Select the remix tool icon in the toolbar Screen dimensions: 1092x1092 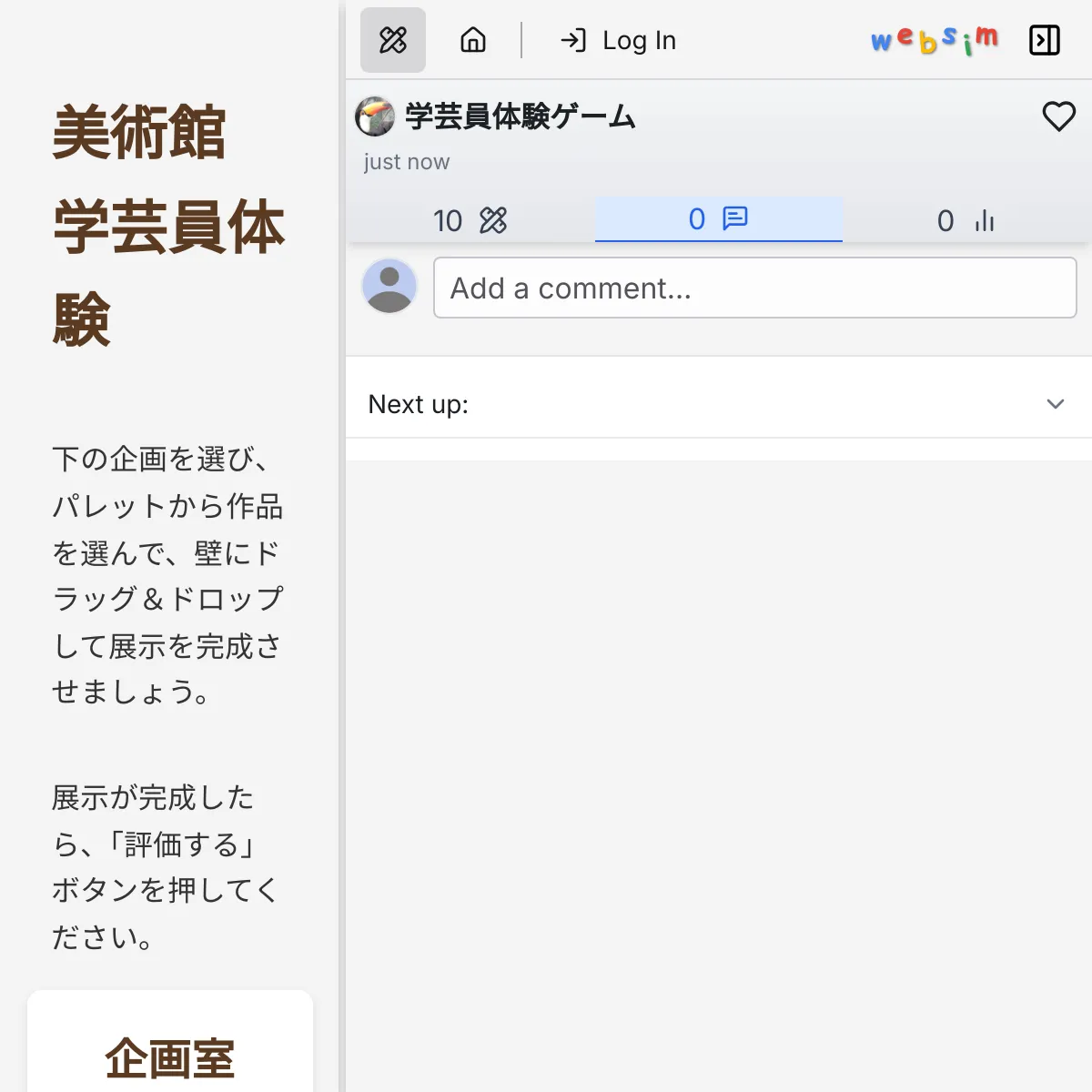[392, 40]
